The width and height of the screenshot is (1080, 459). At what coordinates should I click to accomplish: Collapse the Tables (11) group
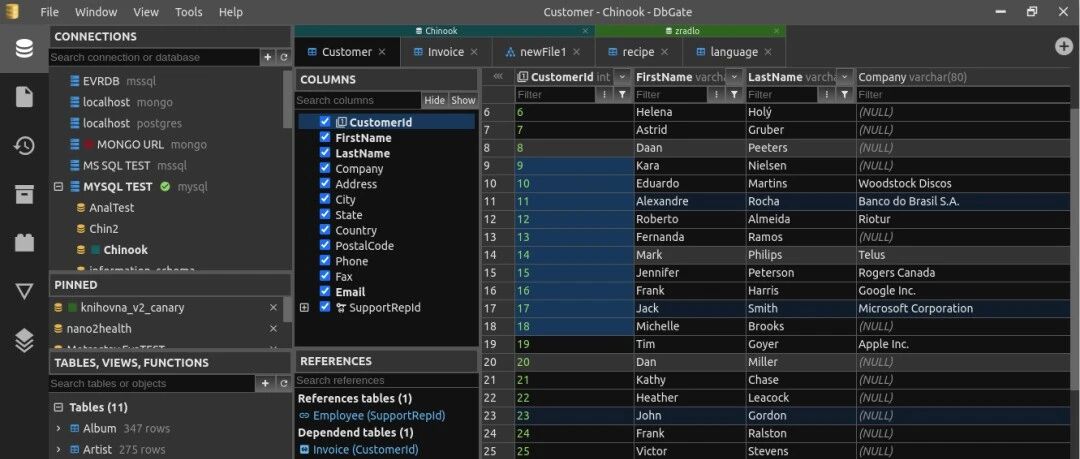click(59, 407)
